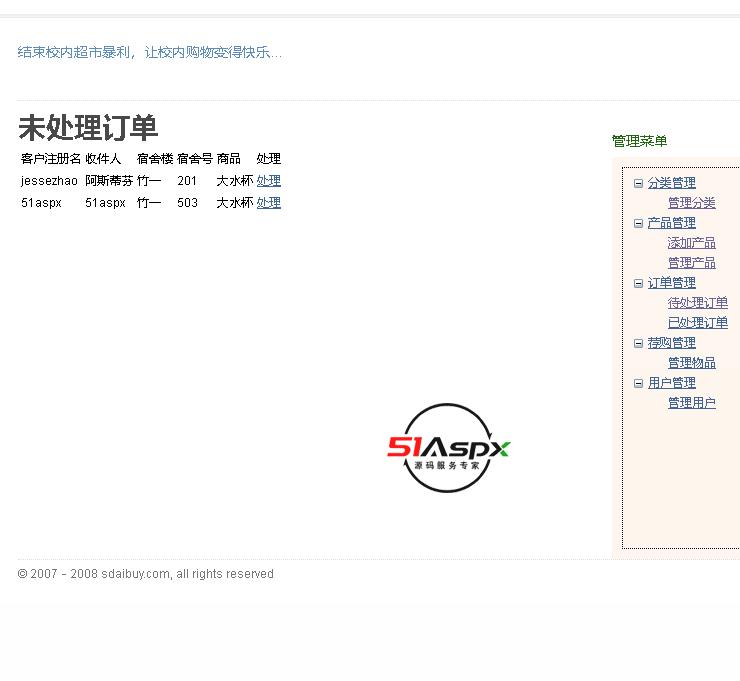Viewport: 740px width, 681px height.
Task: Collapse the 订单管理 tree node icon
Action: pyautogui.click(x=639, y=283)
